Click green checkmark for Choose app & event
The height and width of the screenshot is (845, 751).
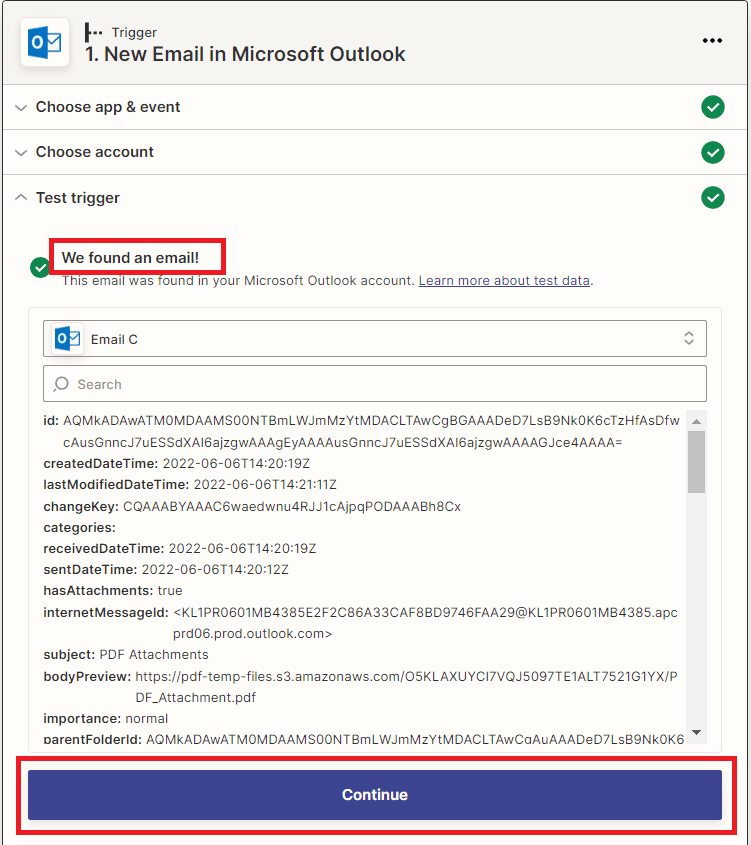click(x=712, y=107)
